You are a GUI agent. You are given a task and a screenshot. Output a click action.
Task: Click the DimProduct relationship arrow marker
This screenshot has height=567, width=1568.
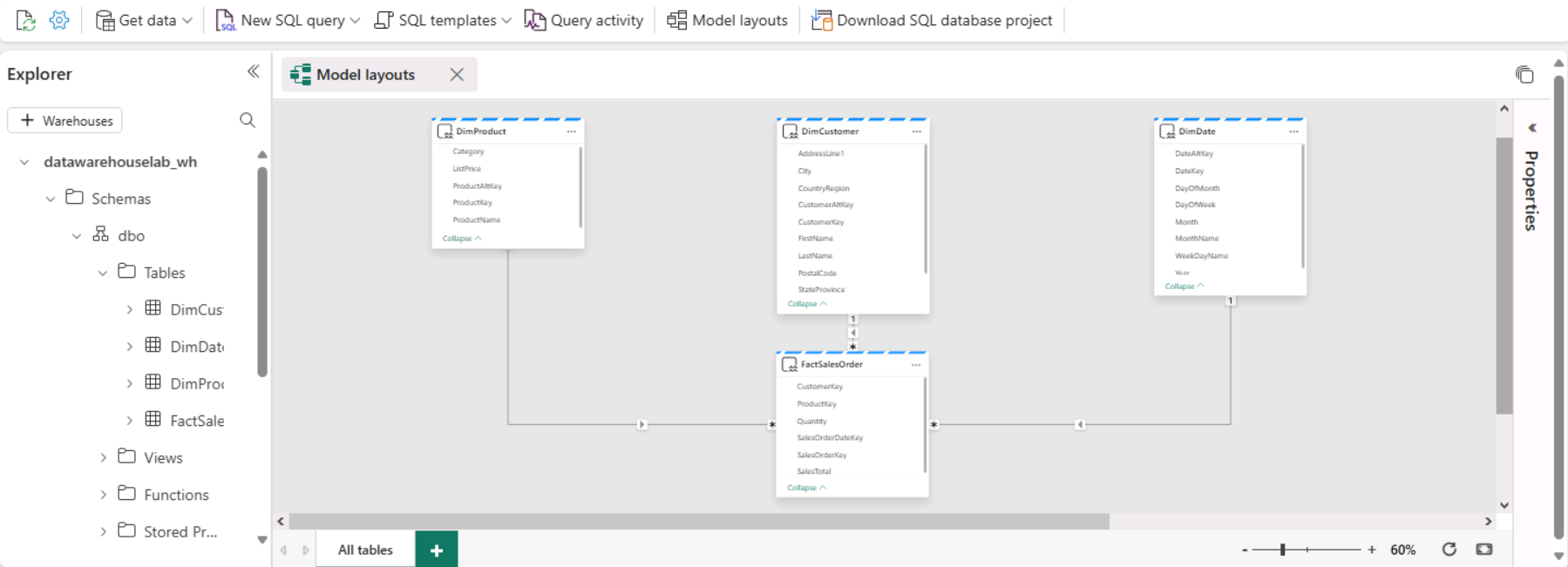click(x=642, y=425)
